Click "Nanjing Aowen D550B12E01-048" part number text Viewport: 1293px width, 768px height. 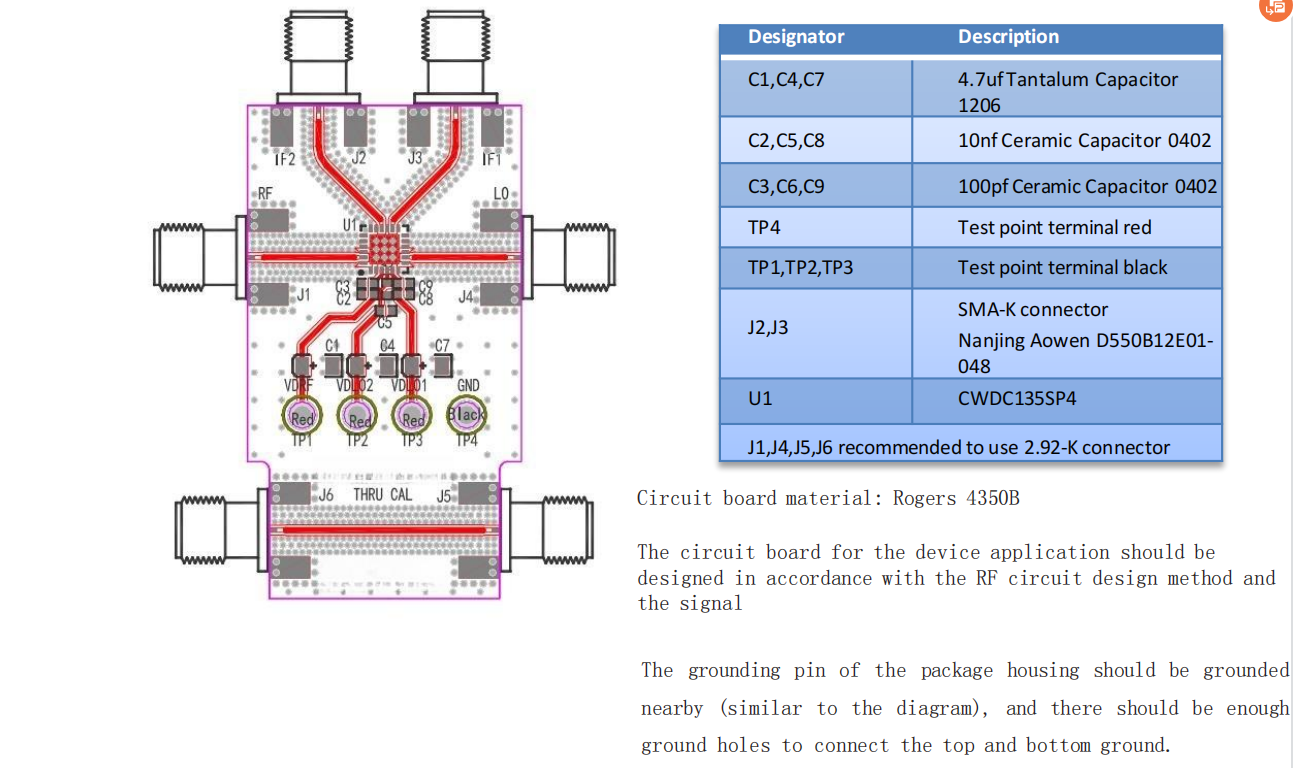pos(1085,353)
